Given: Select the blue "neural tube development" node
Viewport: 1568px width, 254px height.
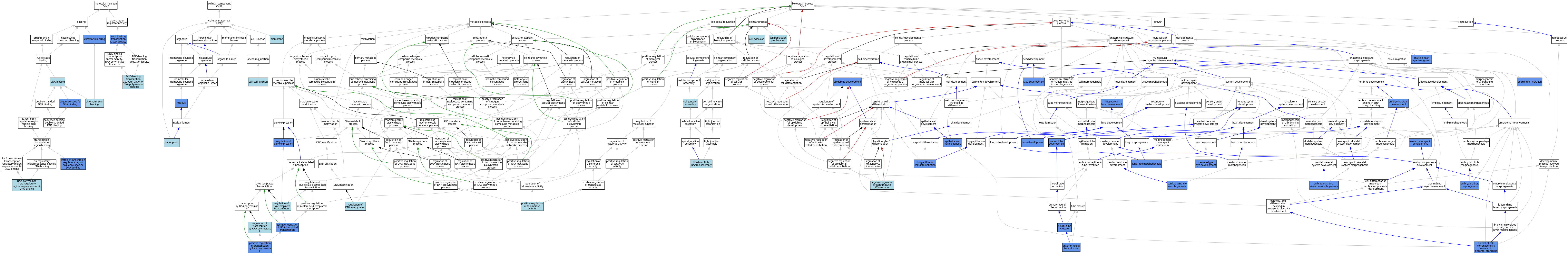Looking at the screenshot, I should click(x=1057, y=143).
